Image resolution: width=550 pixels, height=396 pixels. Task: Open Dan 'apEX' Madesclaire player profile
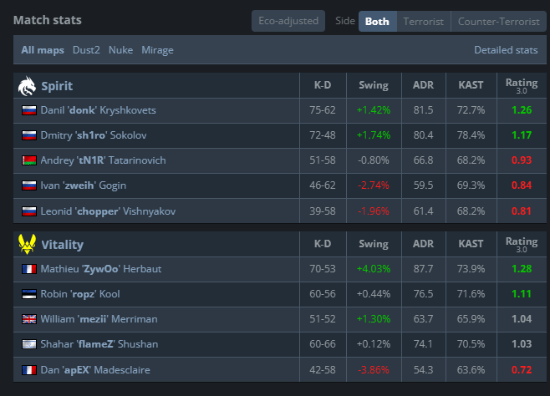pyautogui.click(x=95, y=370)
